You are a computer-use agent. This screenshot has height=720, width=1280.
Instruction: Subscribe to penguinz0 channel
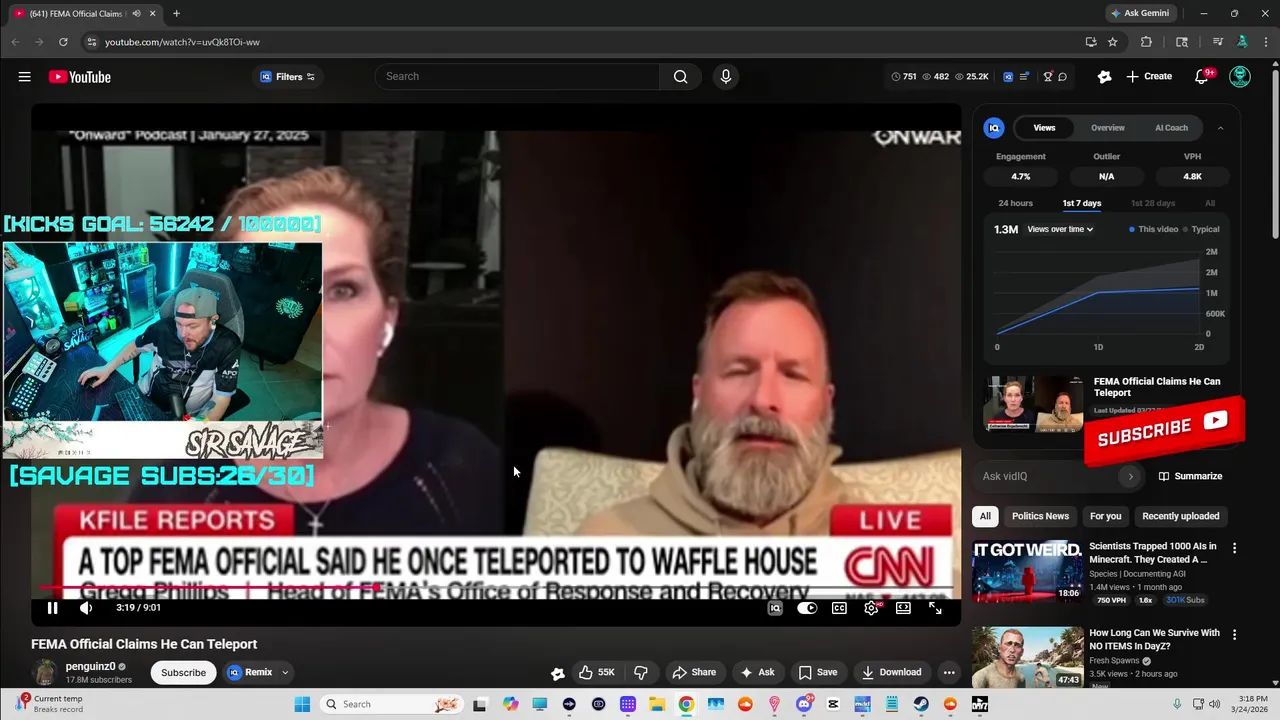coord(183,673)
